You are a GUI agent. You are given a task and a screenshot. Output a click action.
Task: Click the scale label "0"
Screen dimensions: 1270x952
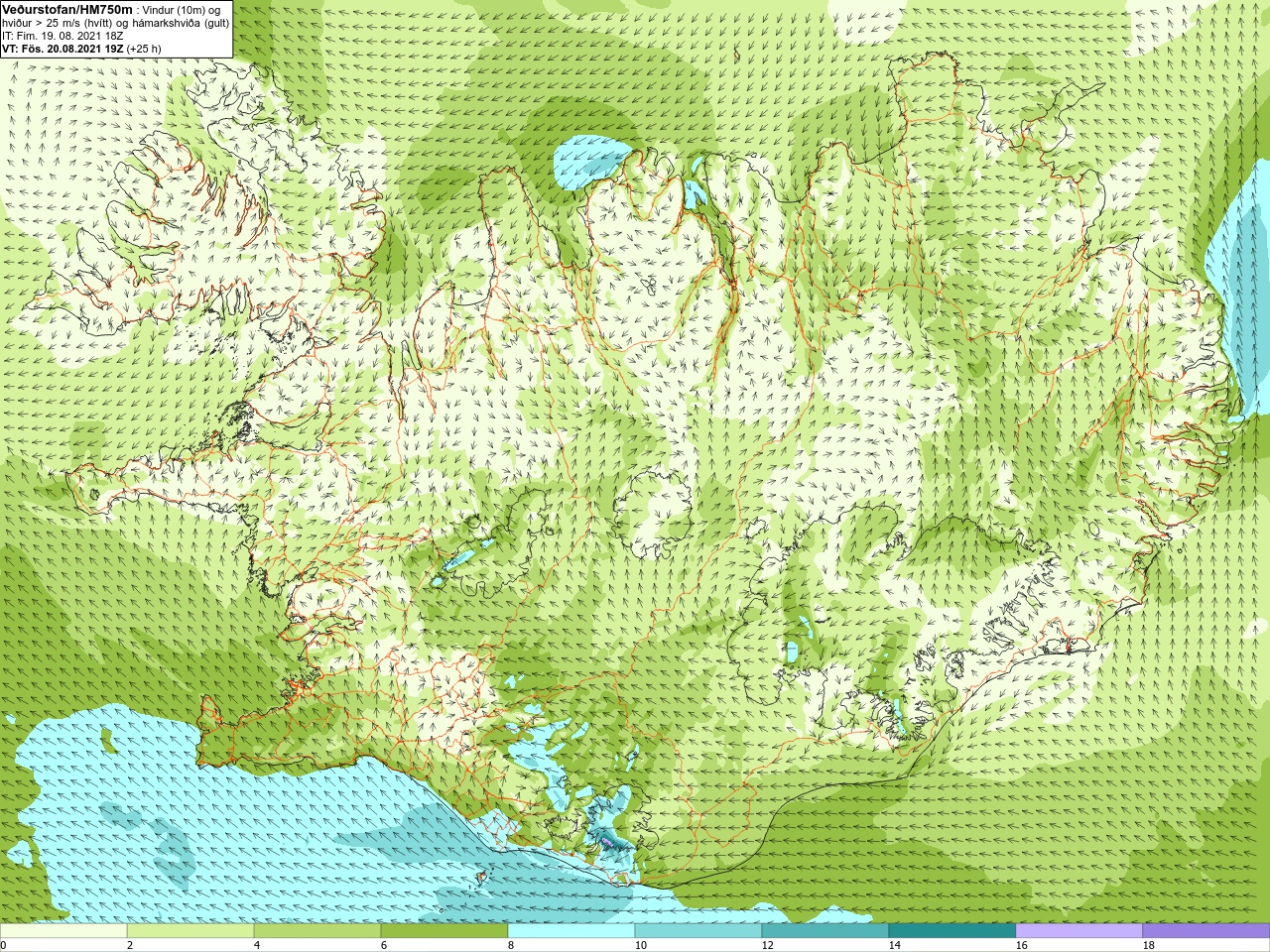tap(3, 945)
